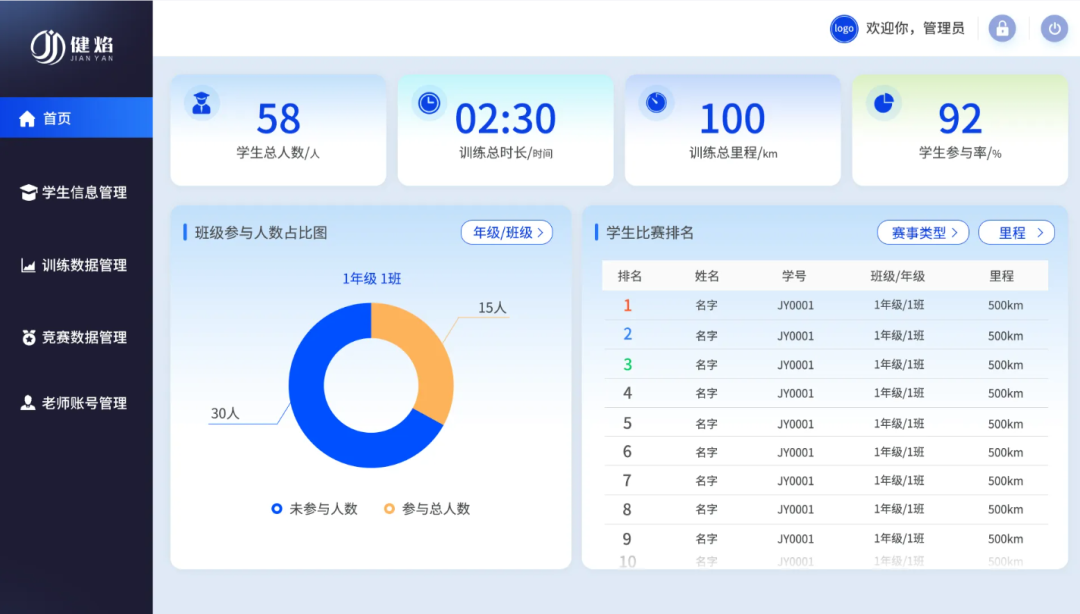Click the power logout icon
Image resolution: width=1080 pixels, height=614 pixels.
1054,28
